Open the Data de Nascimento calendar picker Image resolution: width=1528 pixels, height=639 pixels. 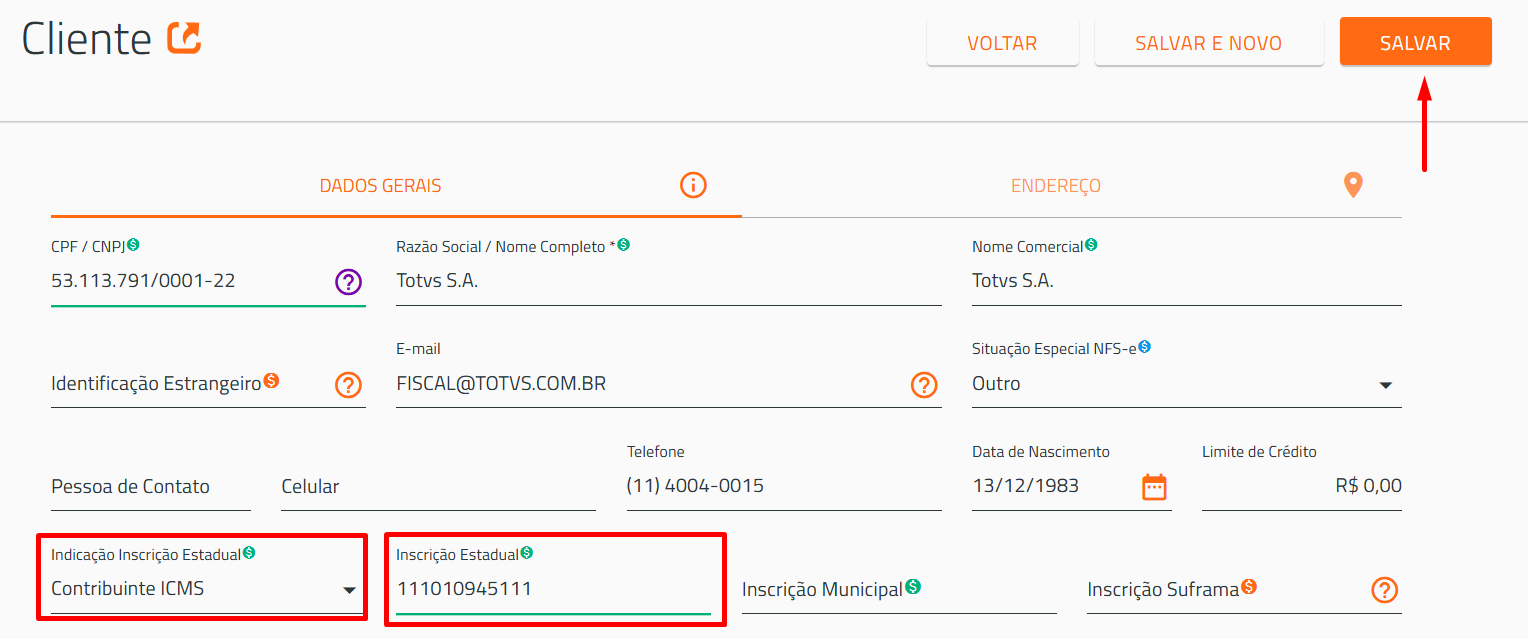(x=1154, y=487)
